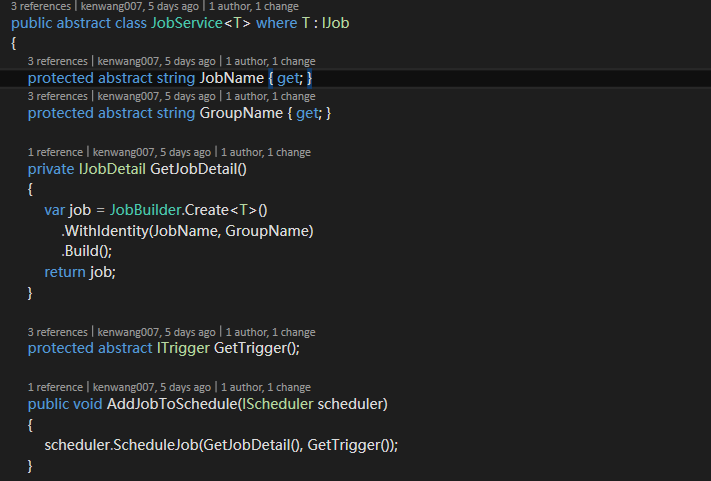Click GroupName in its property declaration line
The width and height of the screenshot is (711, 481).
(241, 113)
